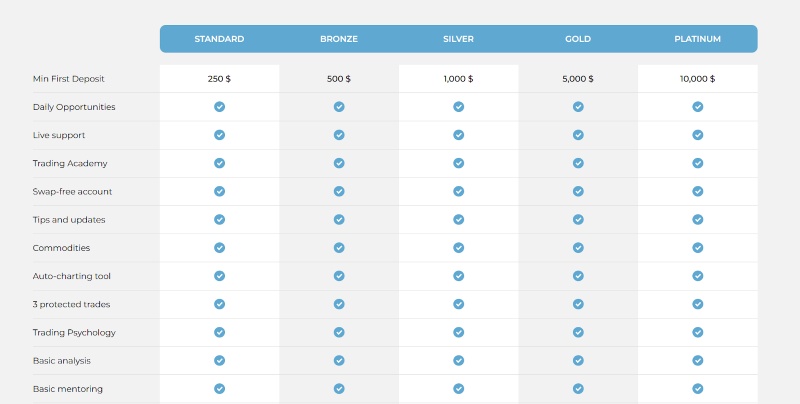
Task: Click the Silver column Auto-charting tool checkmark
Action: click(x=458, y=275)
